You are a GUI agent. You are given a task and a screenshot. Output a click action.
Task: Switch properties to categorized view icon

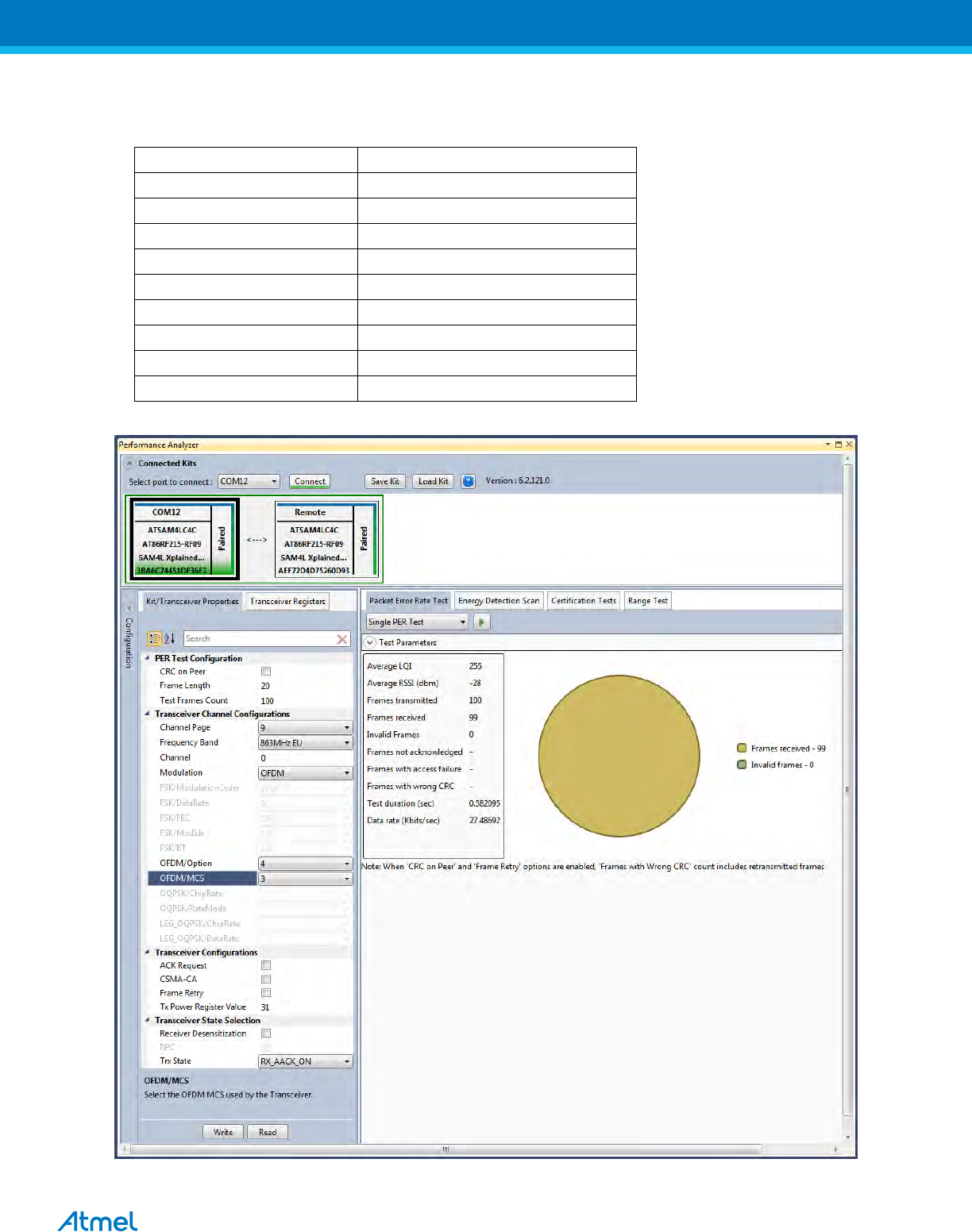click(154, 639)
